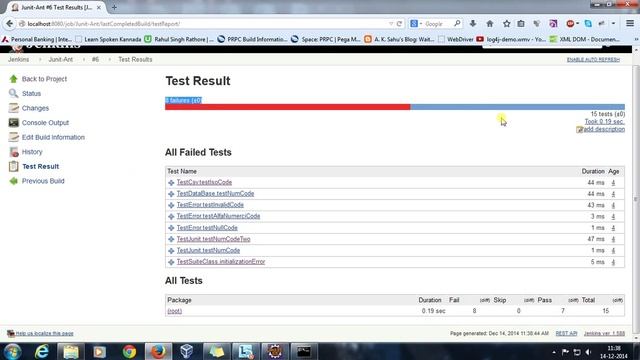This screenshot has width=640, height=360.
Task: Expand TestJunit.testNumCodeTwo failure details
Action: [x=171, y=239]
